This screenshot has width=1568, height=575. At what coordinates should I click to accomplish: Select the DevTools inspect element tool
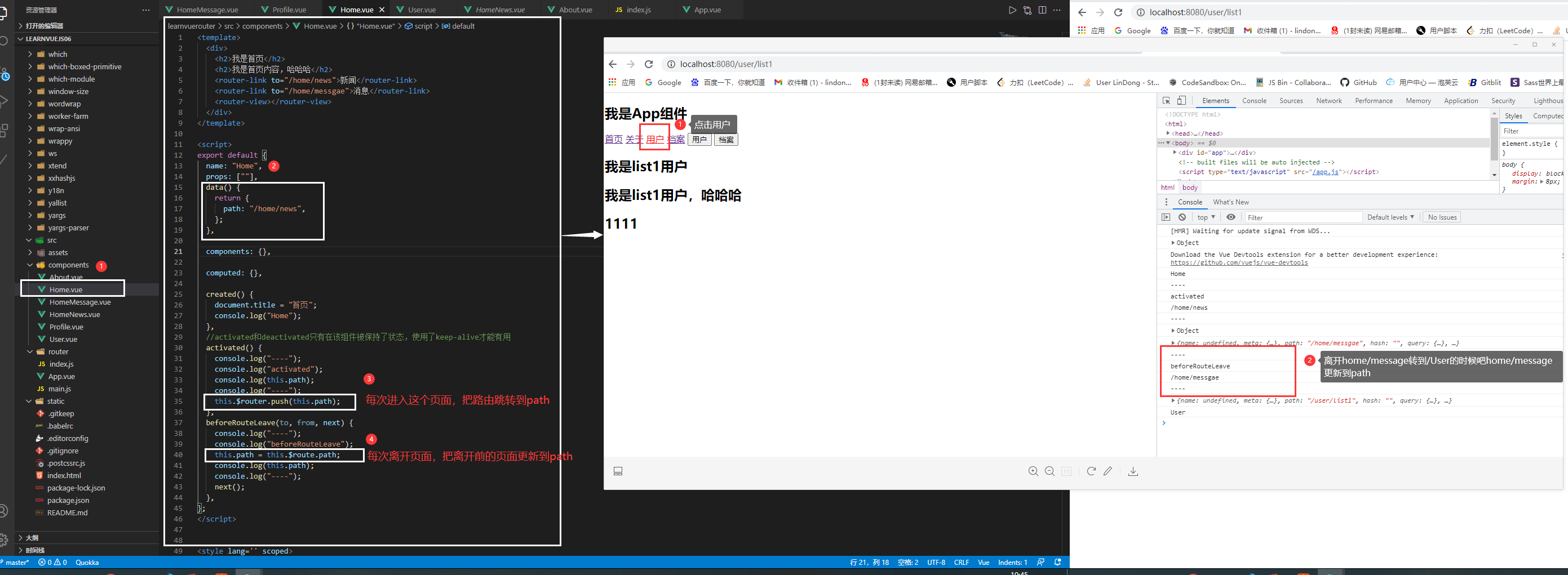pos(1166,100)
